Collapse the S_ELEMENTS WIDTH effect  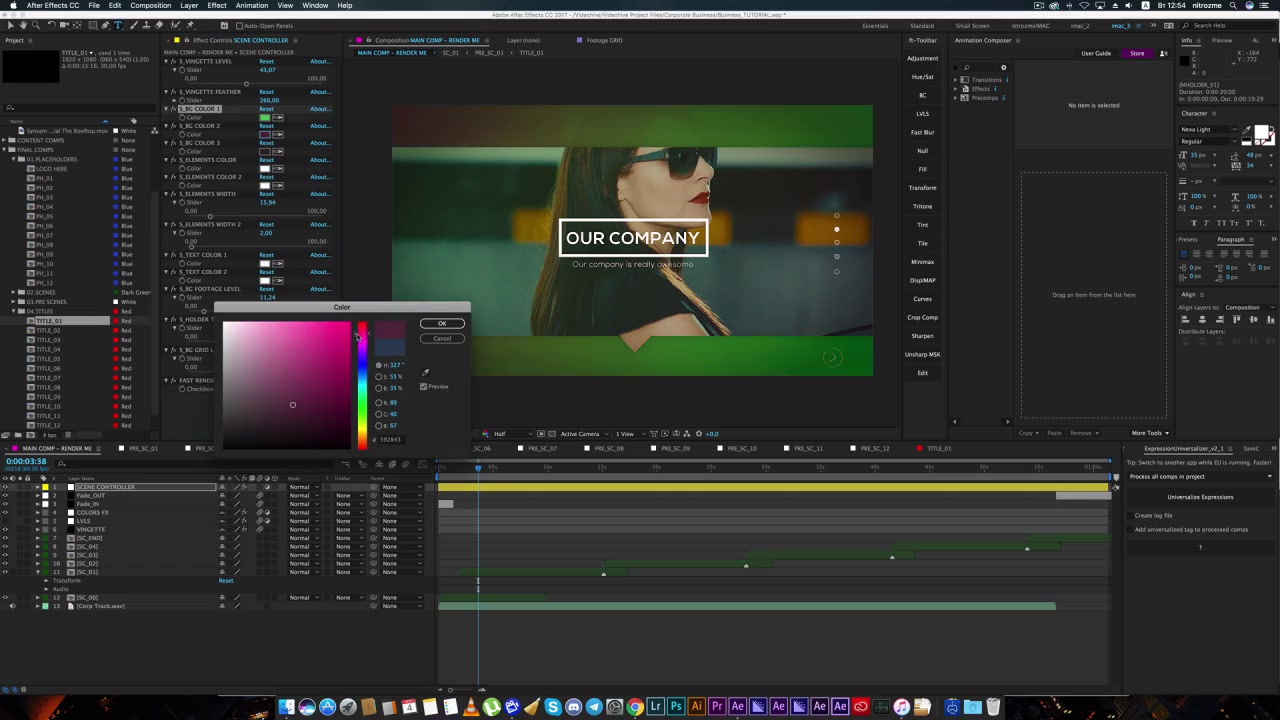click(x=166, y=194)
